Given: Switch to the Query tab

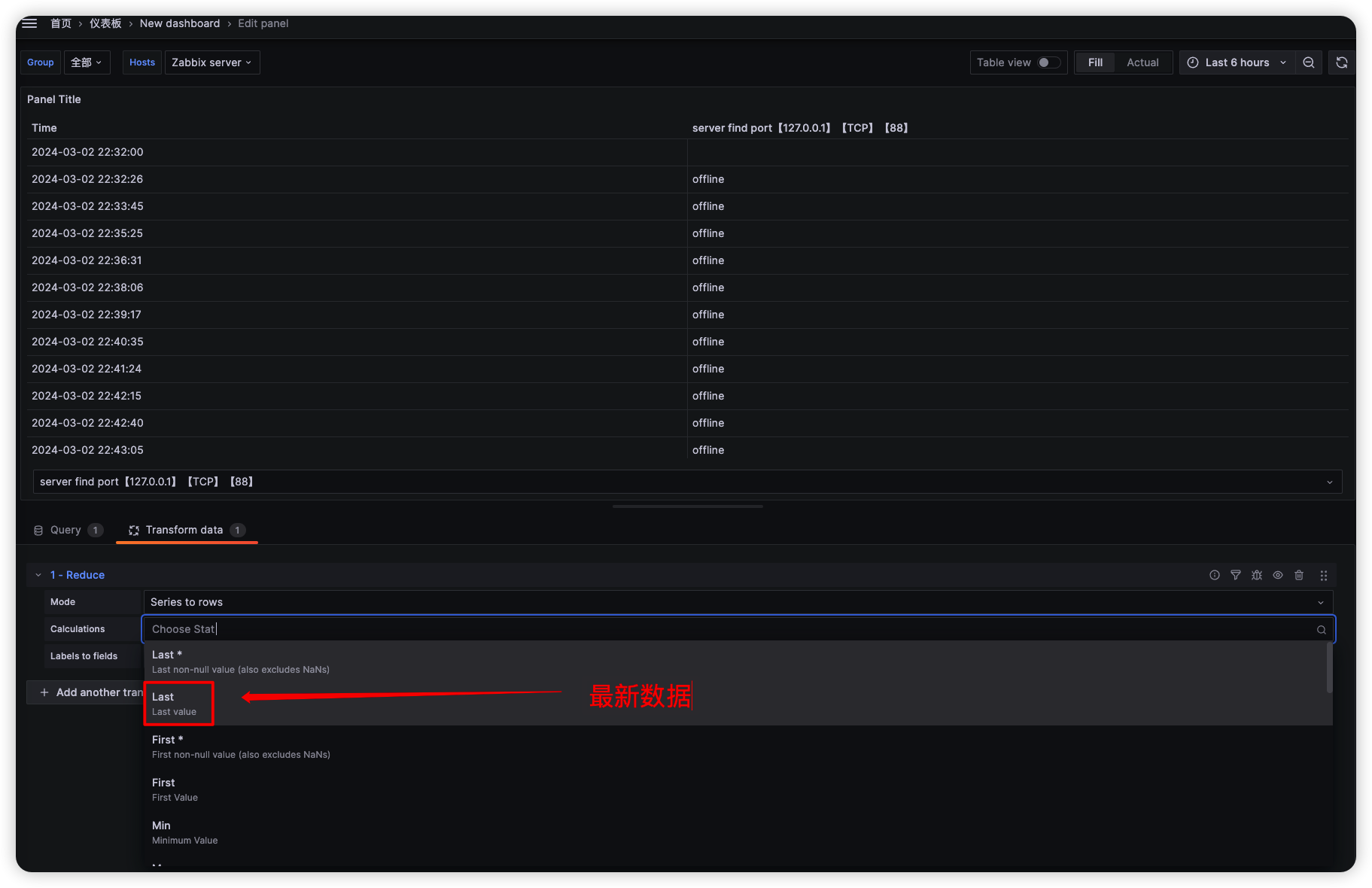Looking at the screenshot, I should (66, 530).
